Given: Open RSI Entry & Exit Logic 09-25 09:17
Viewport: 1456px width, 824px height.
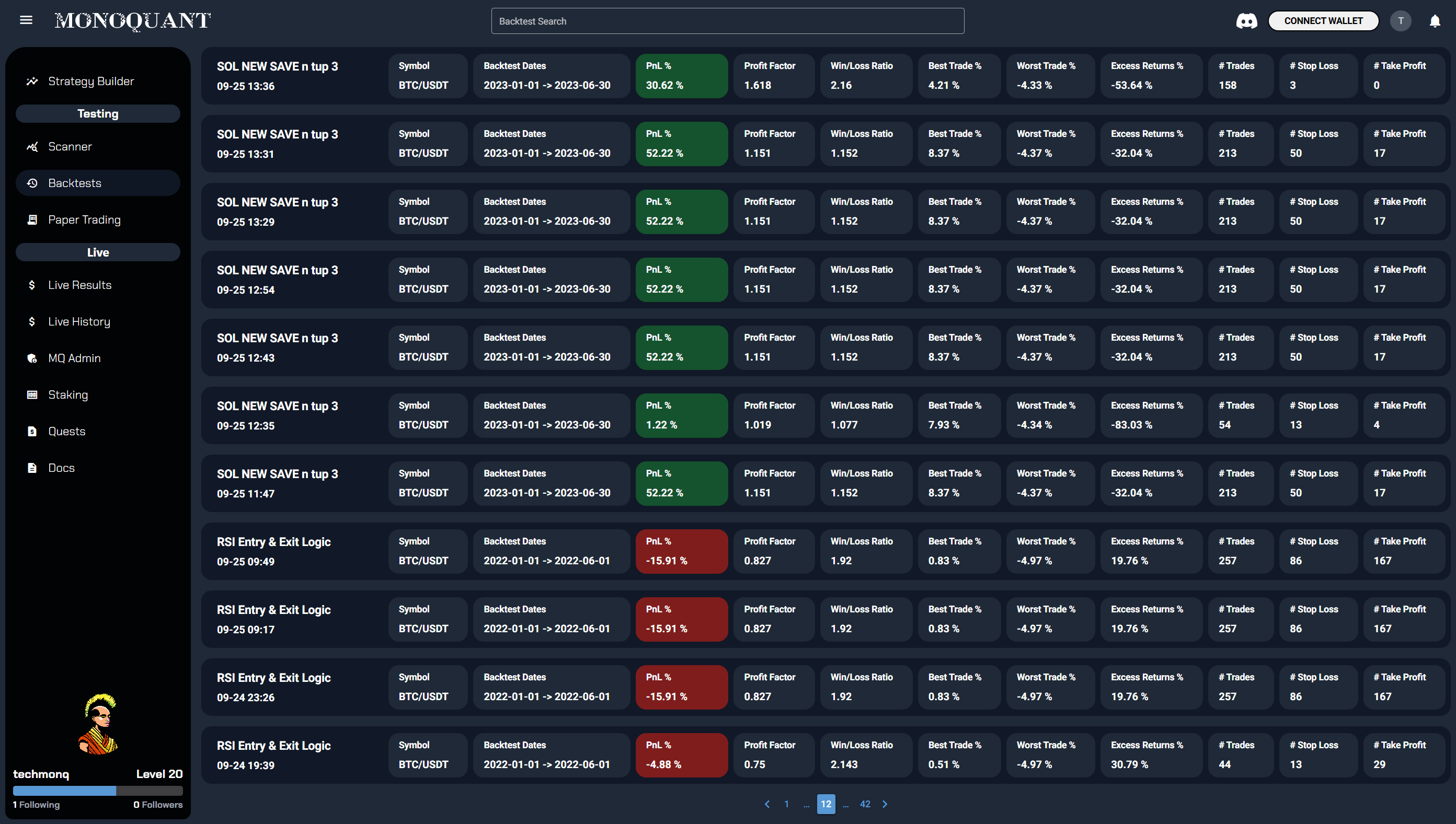Looking at the screenshot, I should (826, 619).
